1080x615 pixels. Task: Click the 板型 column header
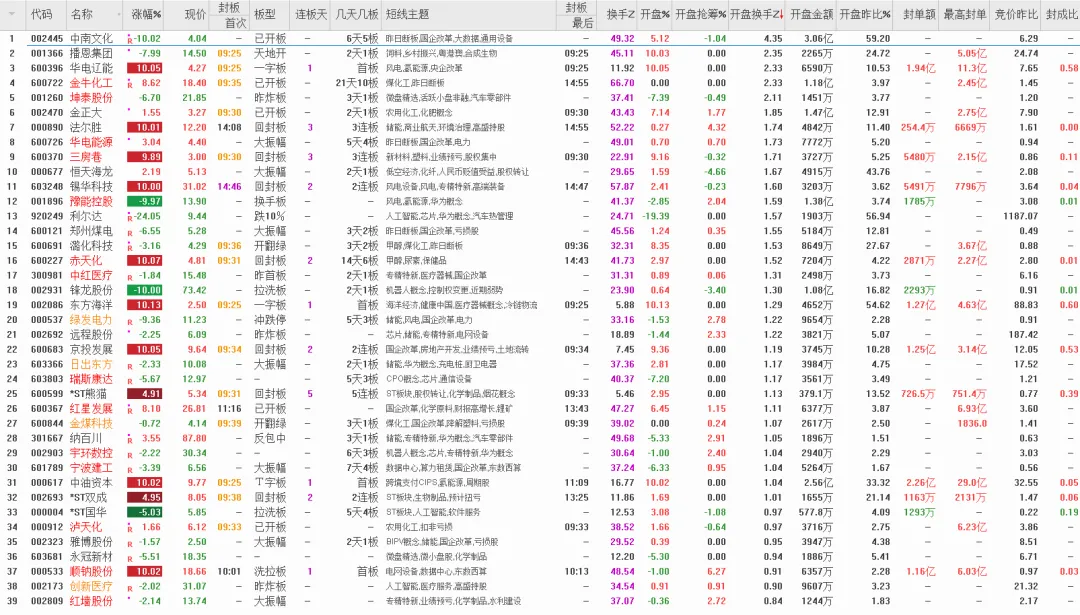[x=264, y=14]
